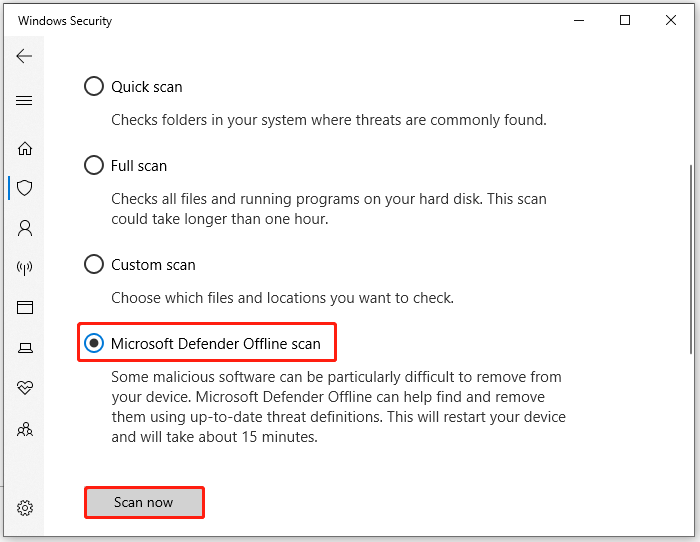Click the back arrow icon
The height and width of the screenshot is (542, 700).
point(25,56)
